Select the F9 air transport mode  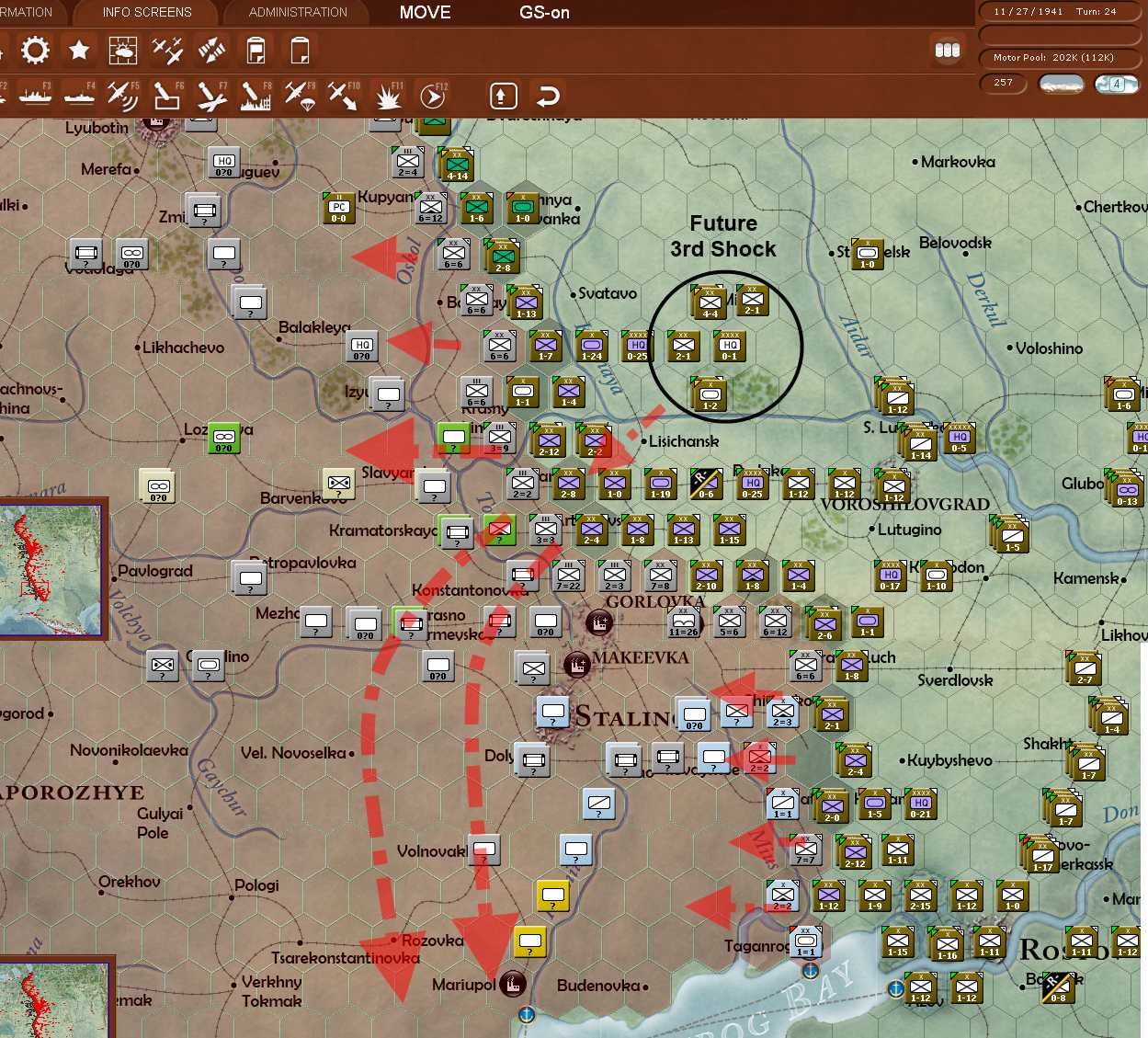click(x=300, y=95)
